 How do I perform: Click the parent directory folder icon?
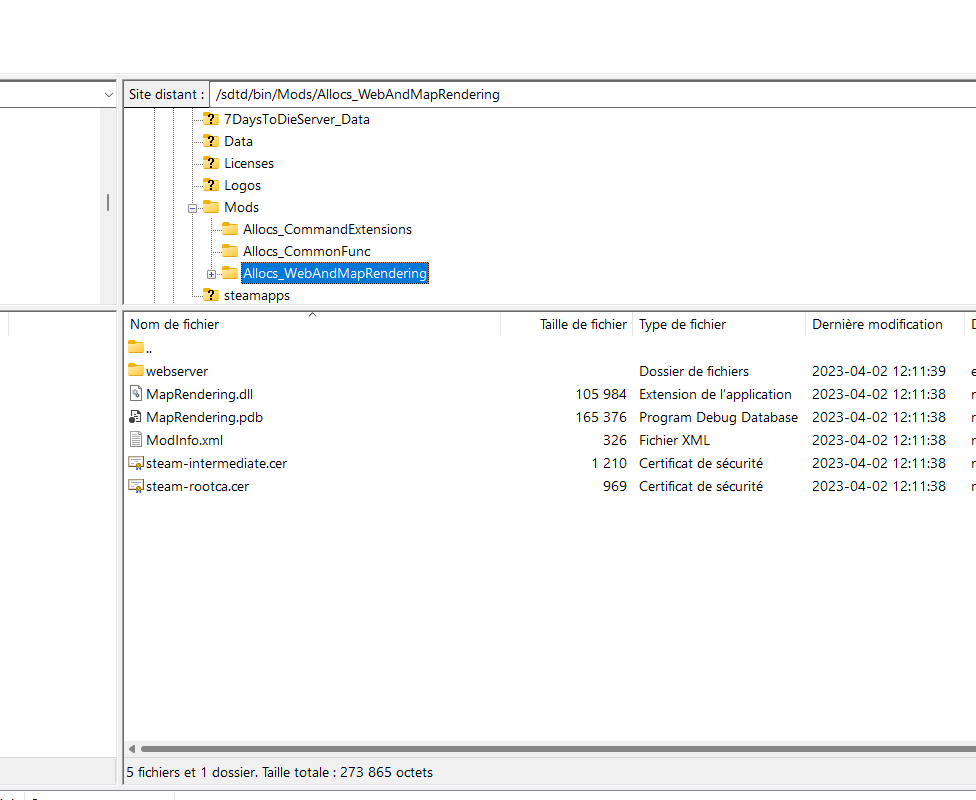click(136, 346)
